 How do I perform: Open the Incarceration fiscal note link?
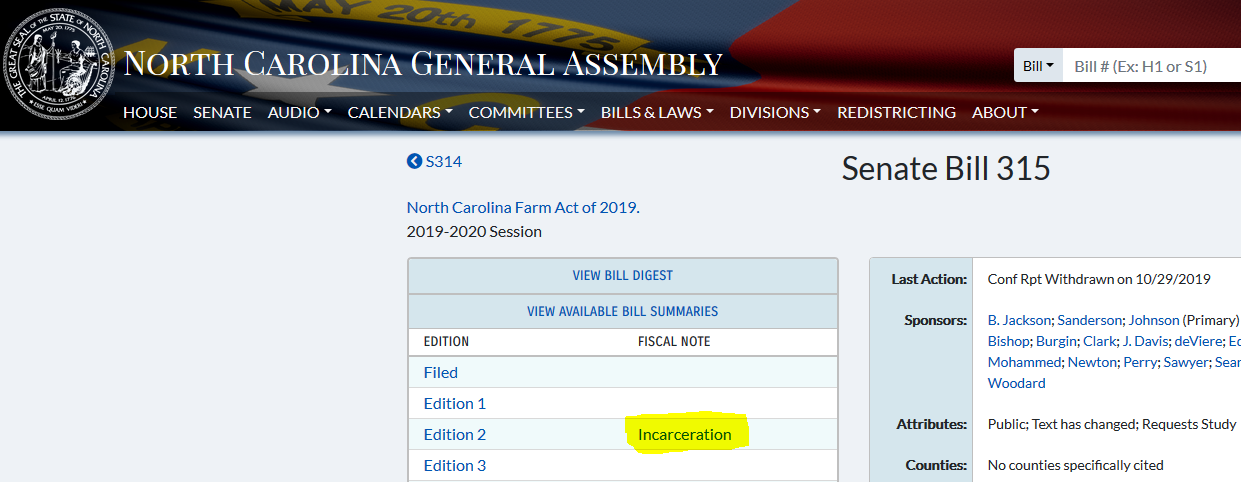pos(685,434)
